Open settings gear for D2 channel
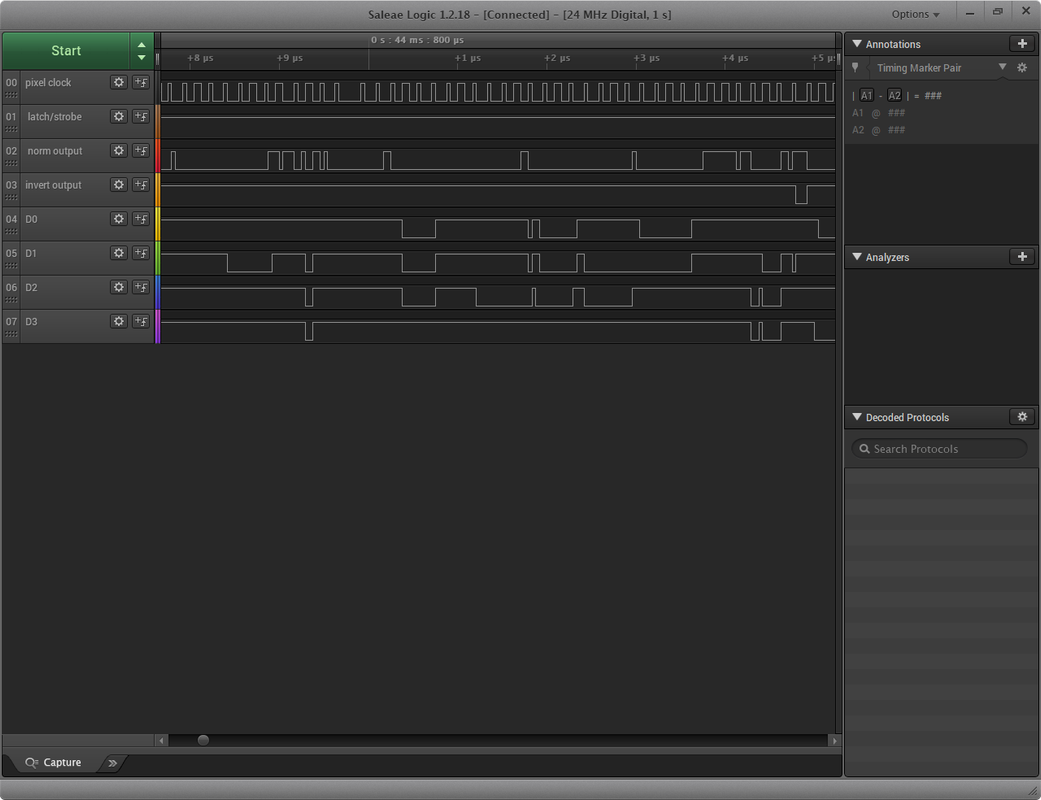Image resolution: width=1041 pixels, height=800 pixels. 119,287
